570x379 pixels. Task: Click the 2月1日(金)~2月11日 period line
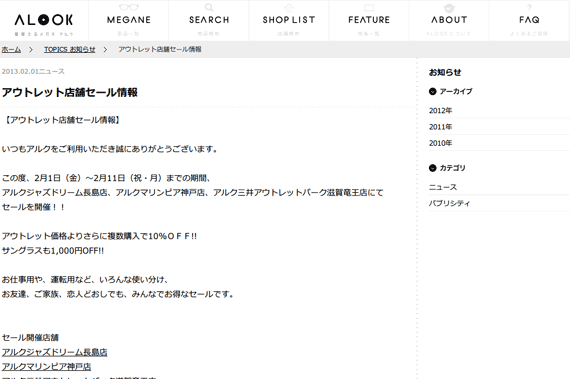pos(106,178)
